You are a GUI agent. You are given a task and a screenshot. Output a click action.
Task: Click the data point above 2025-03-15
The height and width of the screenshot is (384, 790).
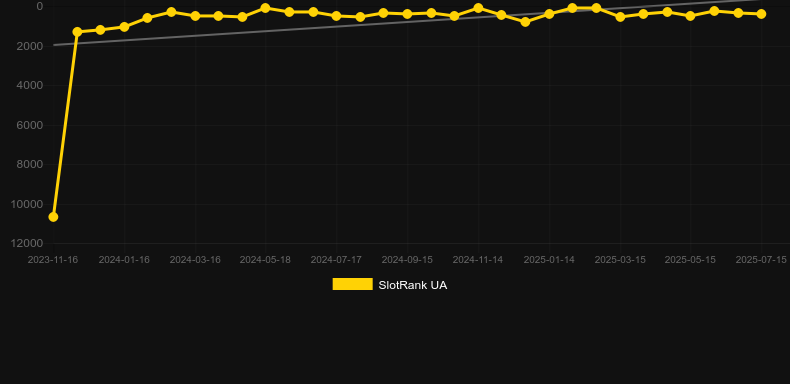point(620,17)
